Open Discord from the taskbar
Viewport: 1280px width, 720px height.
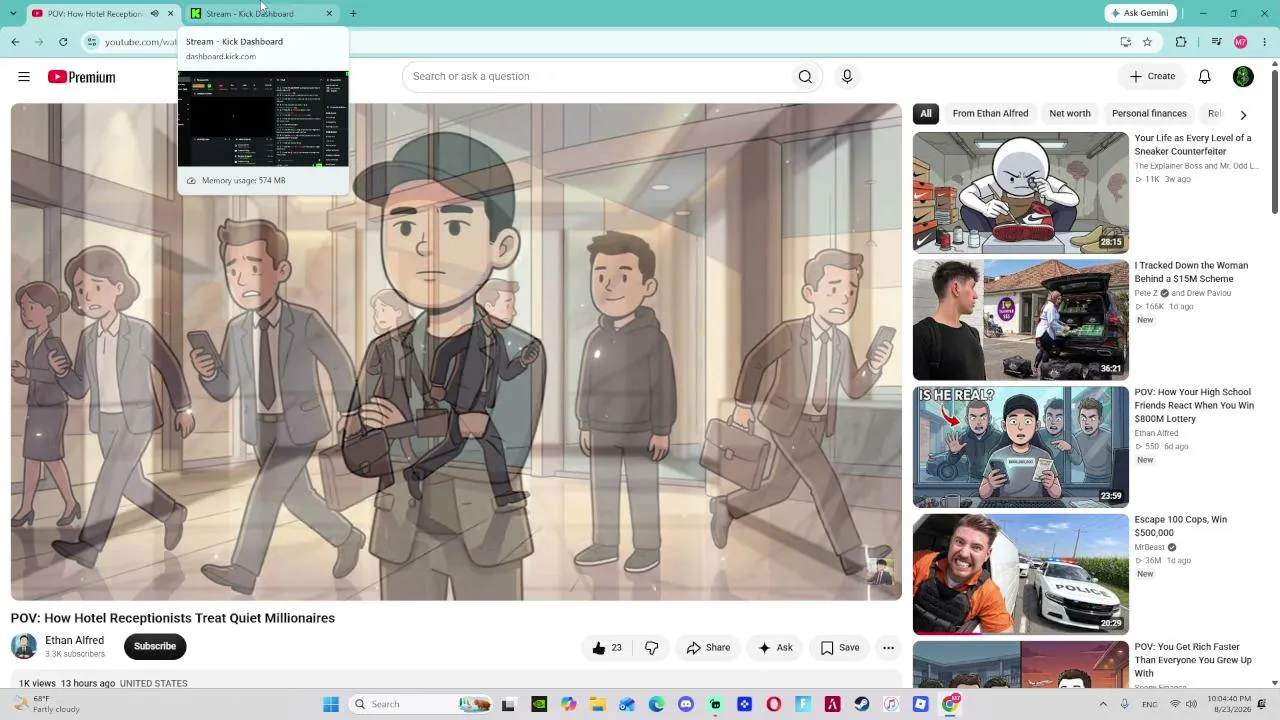(x=686, y=704)
